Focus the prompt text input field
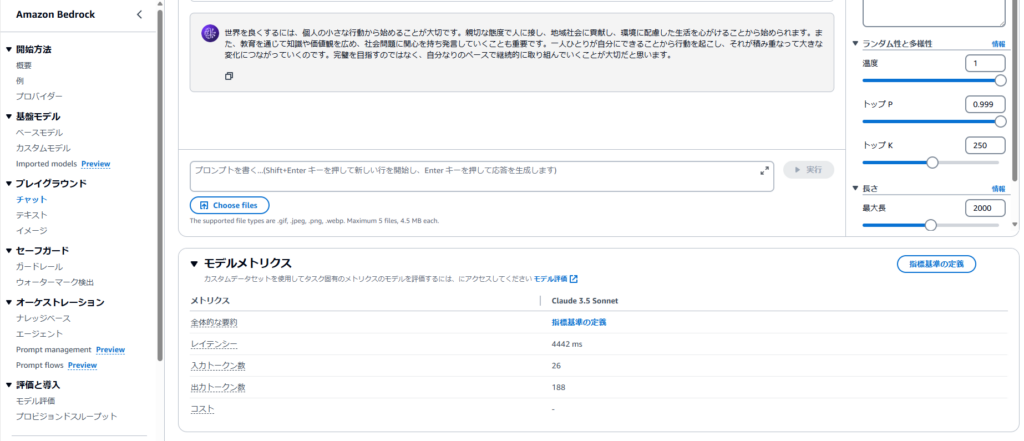 click(x=470, y=176)
